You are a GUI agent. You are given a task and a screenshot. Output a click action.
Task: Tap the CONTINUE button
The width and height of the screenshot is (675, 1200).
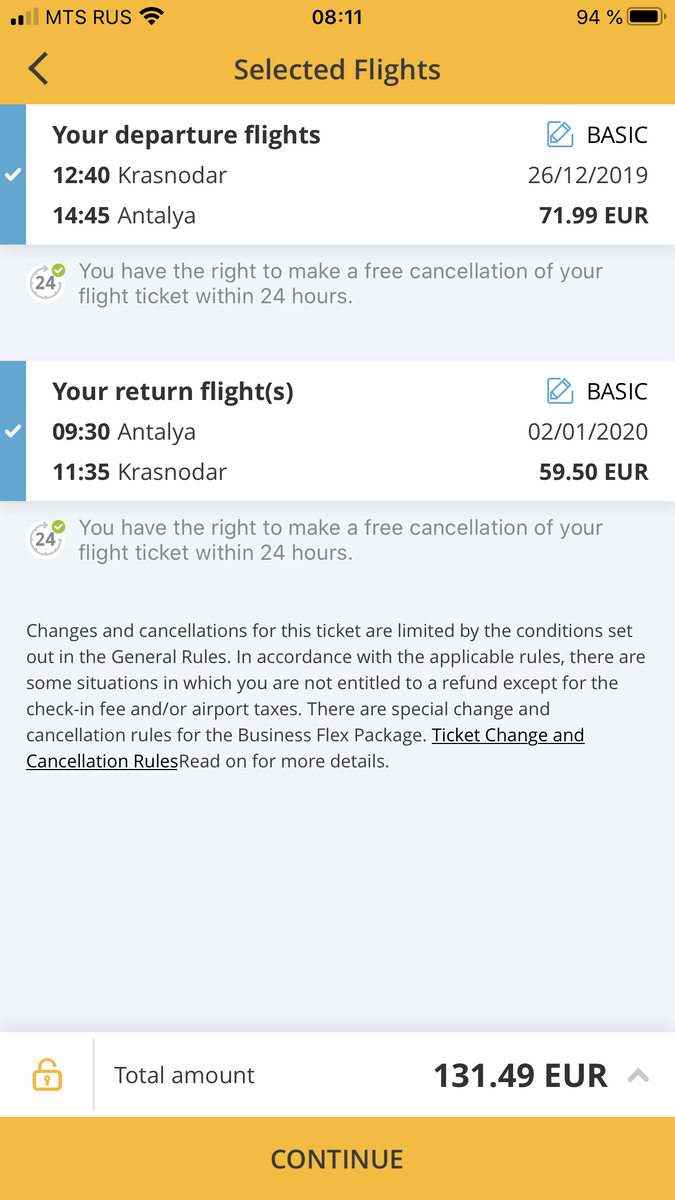click(x=337, y=1159)
